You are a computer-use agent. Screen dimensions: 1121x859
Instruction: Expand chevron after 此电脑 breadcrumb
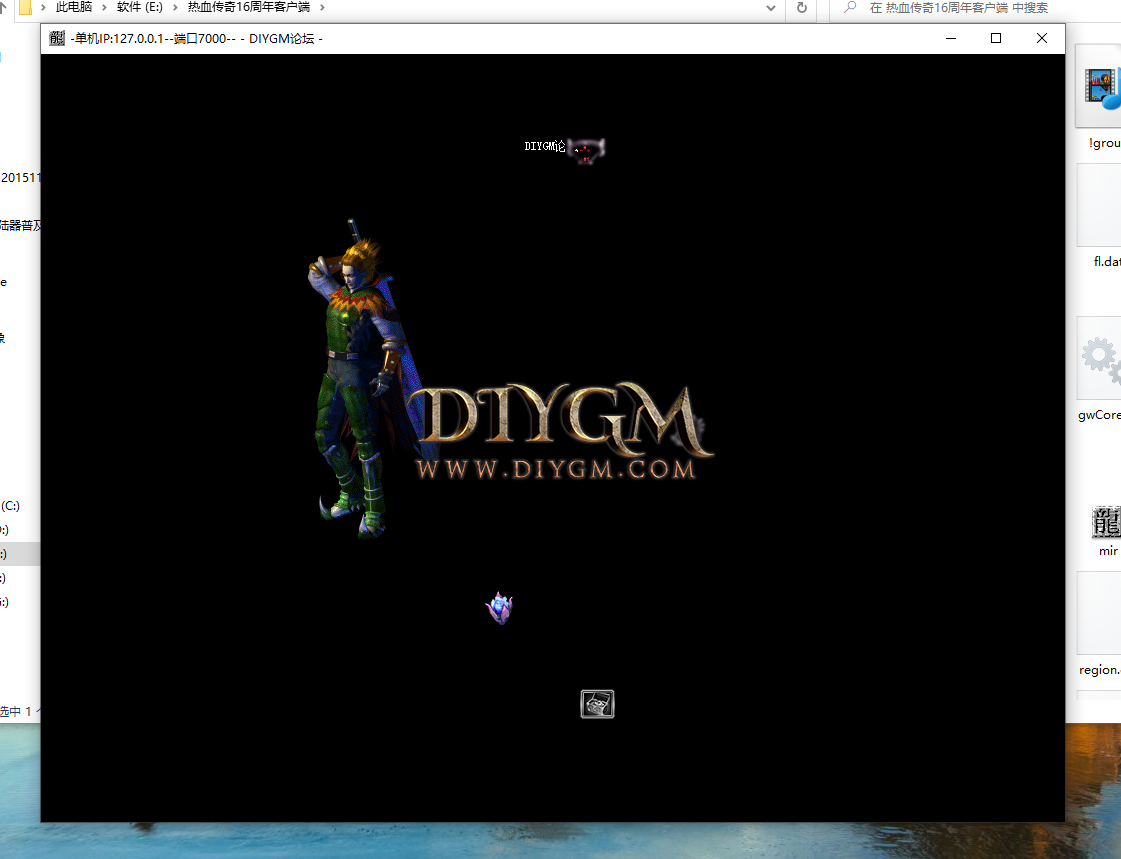(104, 7)
